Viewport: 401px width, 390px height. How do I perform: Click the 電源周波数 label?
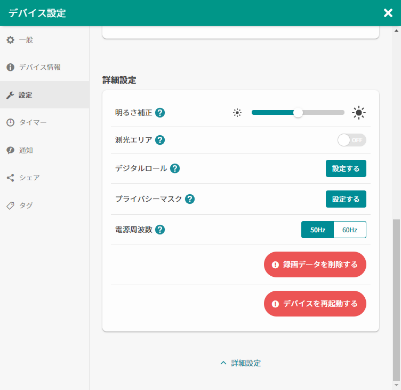point(134,230)
